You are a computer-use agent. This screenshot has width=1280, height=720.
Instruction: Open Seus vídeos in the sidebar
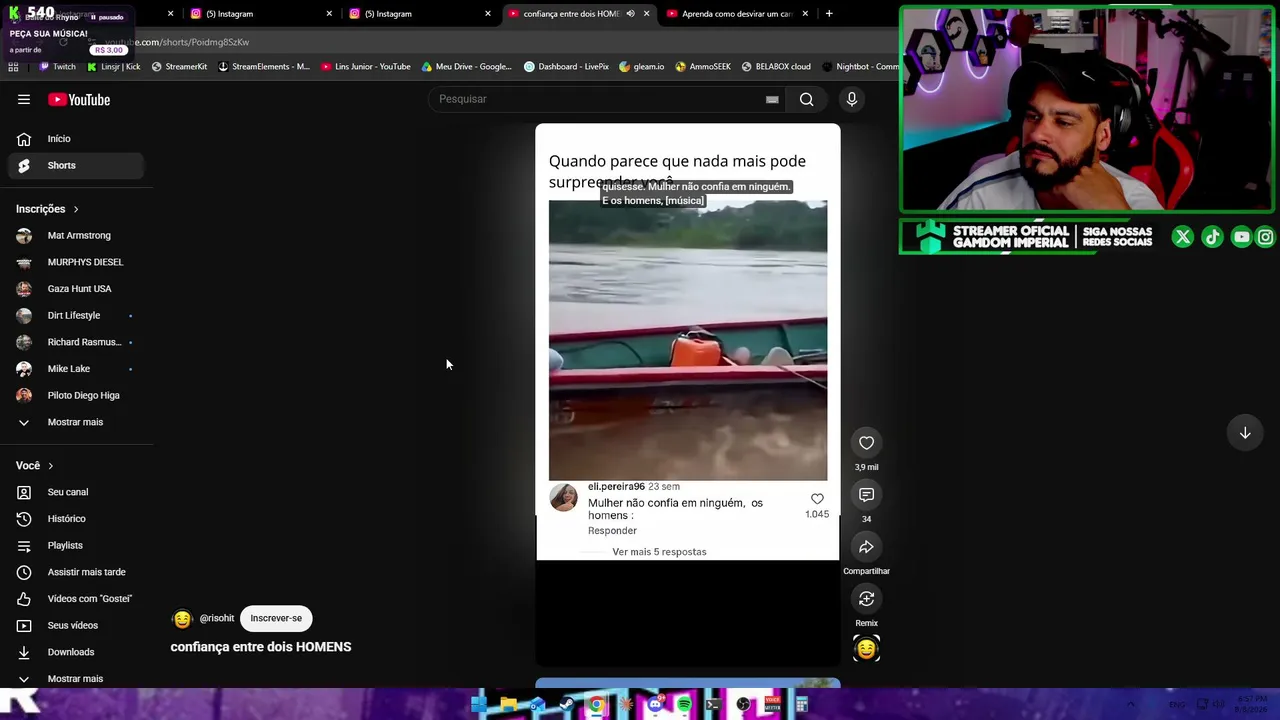(x=75, y=626)
